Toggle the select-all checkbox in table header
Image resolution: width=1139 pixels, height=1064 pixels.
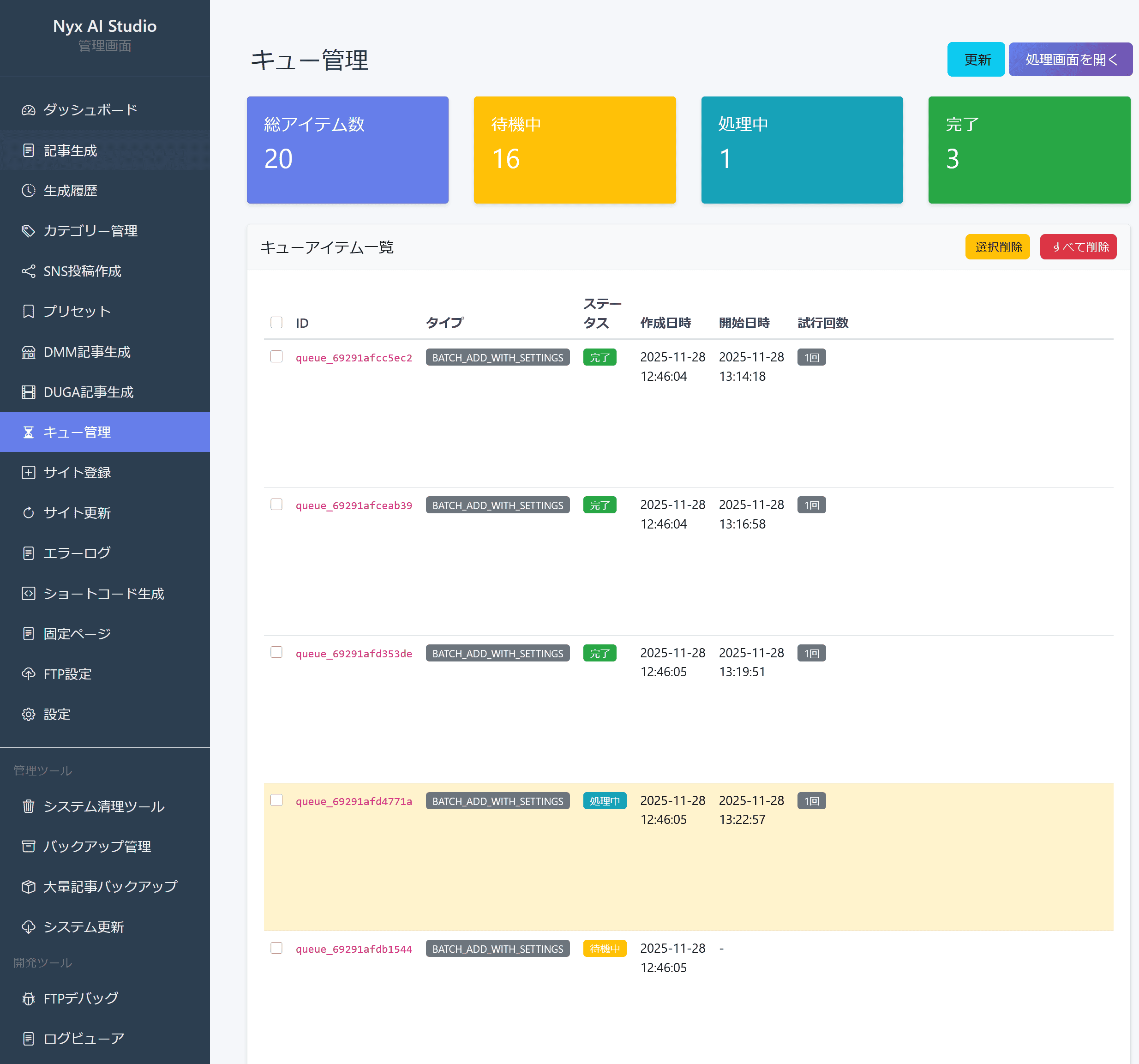pos(276,322)
